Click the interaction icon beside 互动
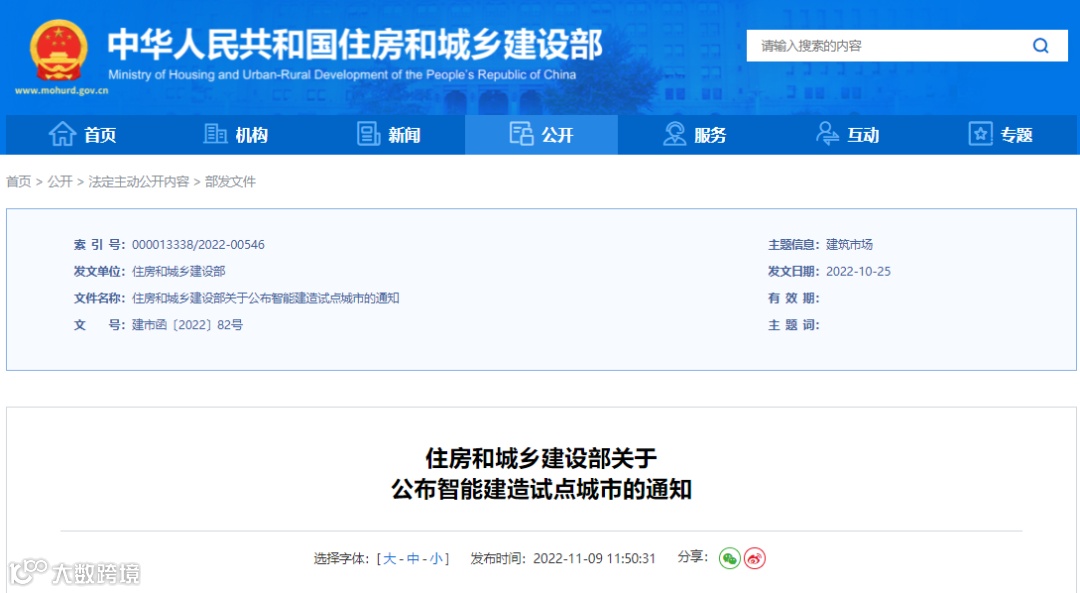The height and width of the screenshot is (593, 1080). click(827, 134)
